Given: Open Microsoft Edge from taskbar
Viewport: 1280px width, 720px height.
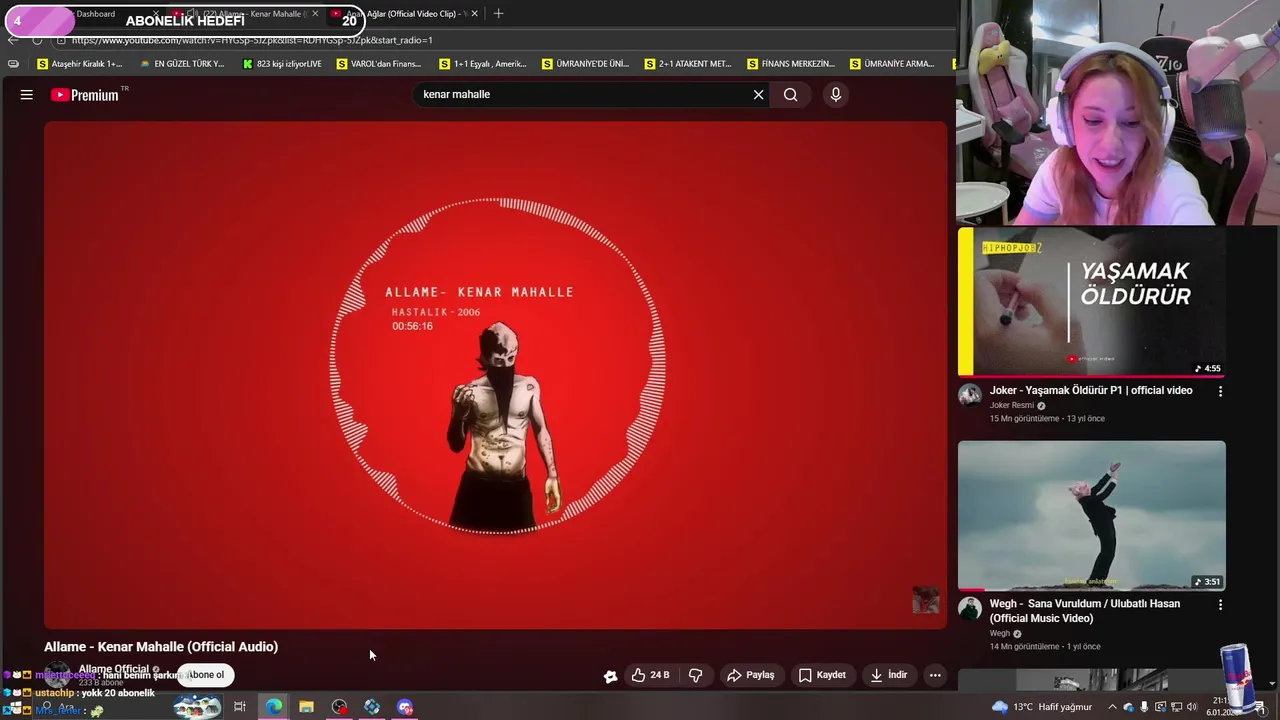Looking at the screenshot, I should [x=273, y=707].
